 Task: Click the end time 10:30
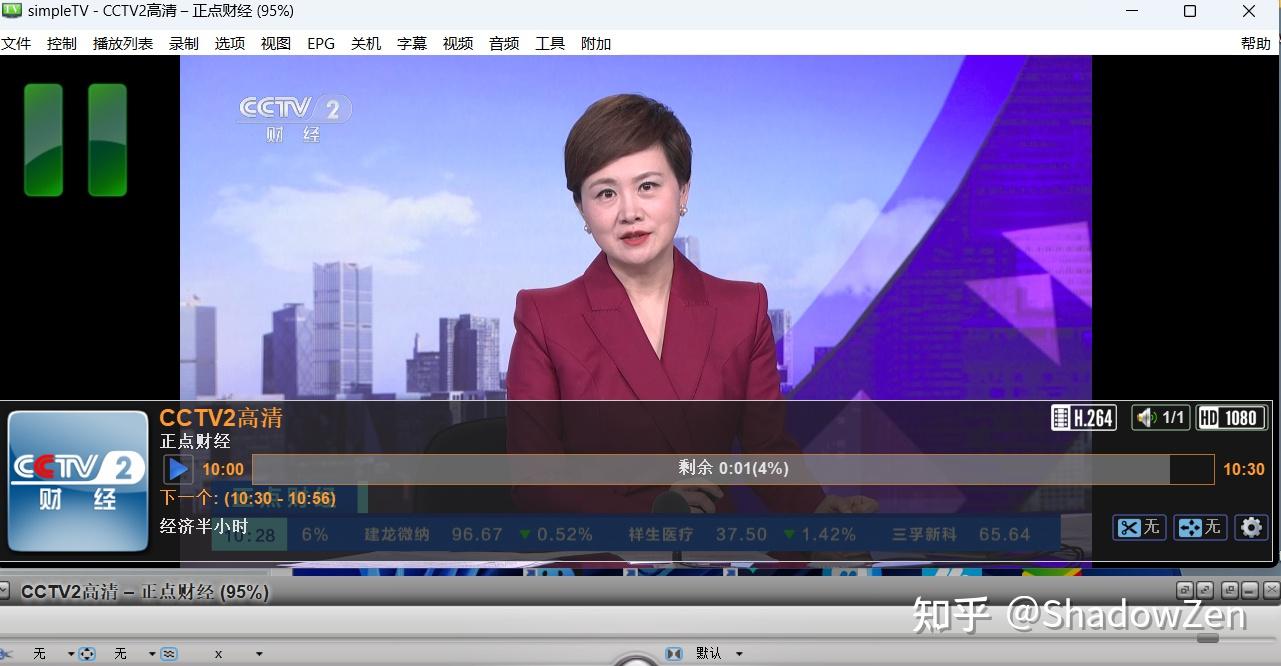coord(1244,469)
